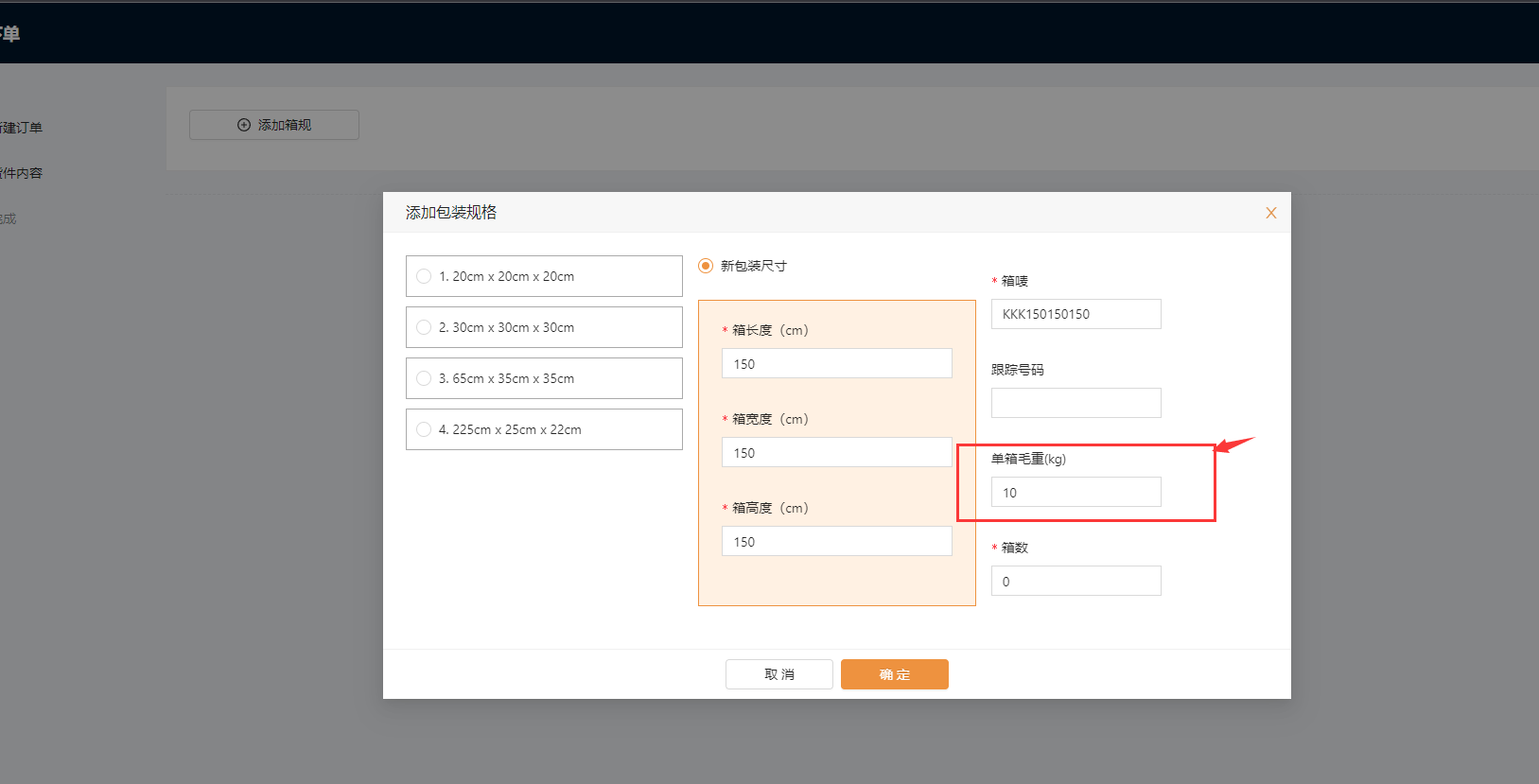
Task: Confirm with the orange 确定 button
Action: 894,674
